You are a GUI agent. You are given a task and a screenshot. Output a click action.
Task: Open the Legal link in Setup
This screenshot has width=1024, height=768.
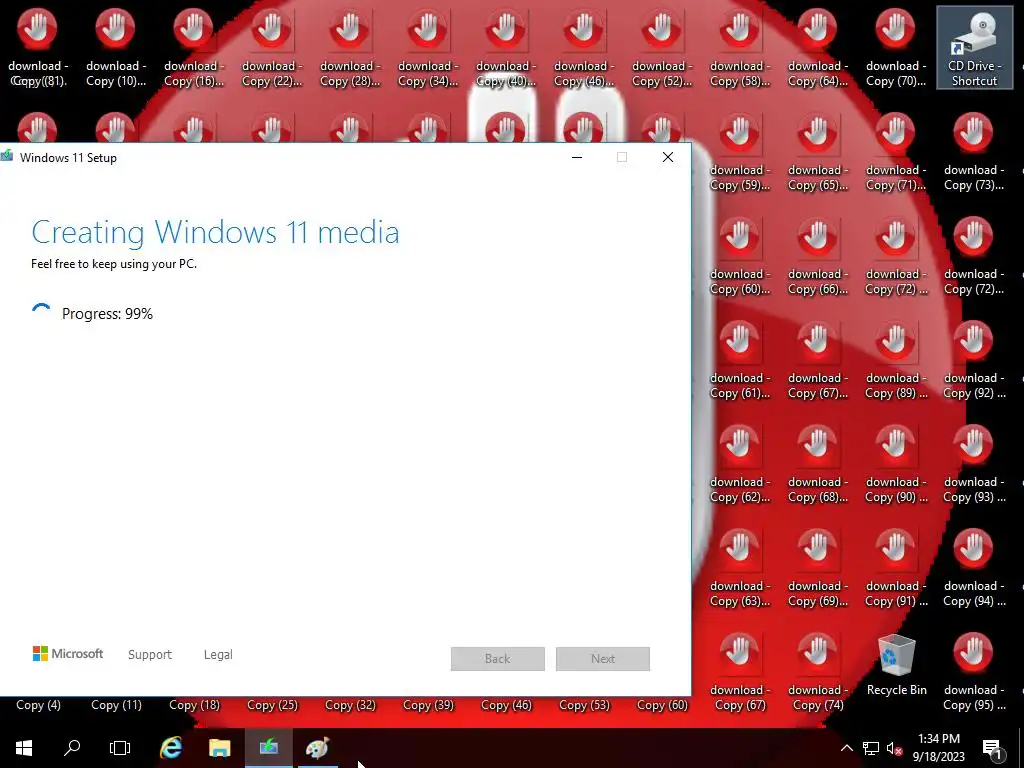[x=218, y=654]
